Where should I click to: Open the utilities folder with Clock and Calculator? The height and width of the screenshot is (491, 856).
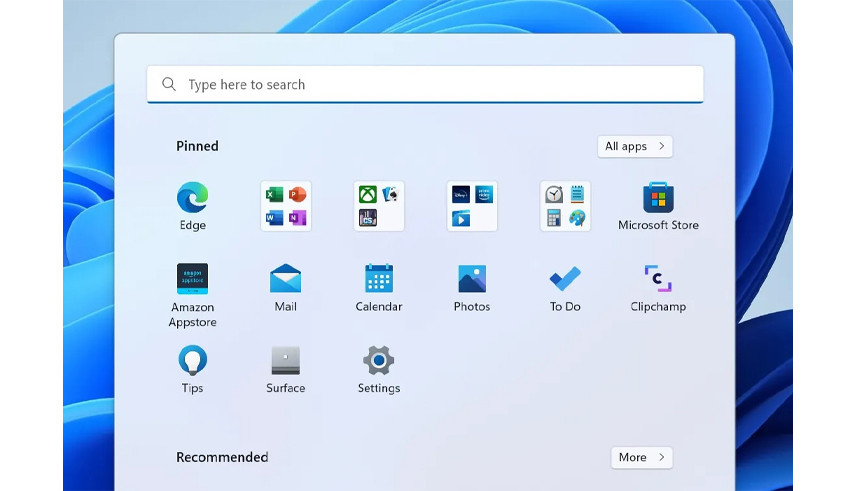tap(565, 206)
